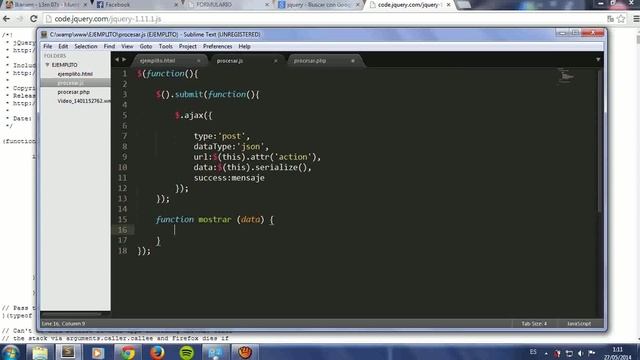Click the sidebar horizontal scrollbar
640x360 pixels.
pyautogui.click(x=71, y=314)
